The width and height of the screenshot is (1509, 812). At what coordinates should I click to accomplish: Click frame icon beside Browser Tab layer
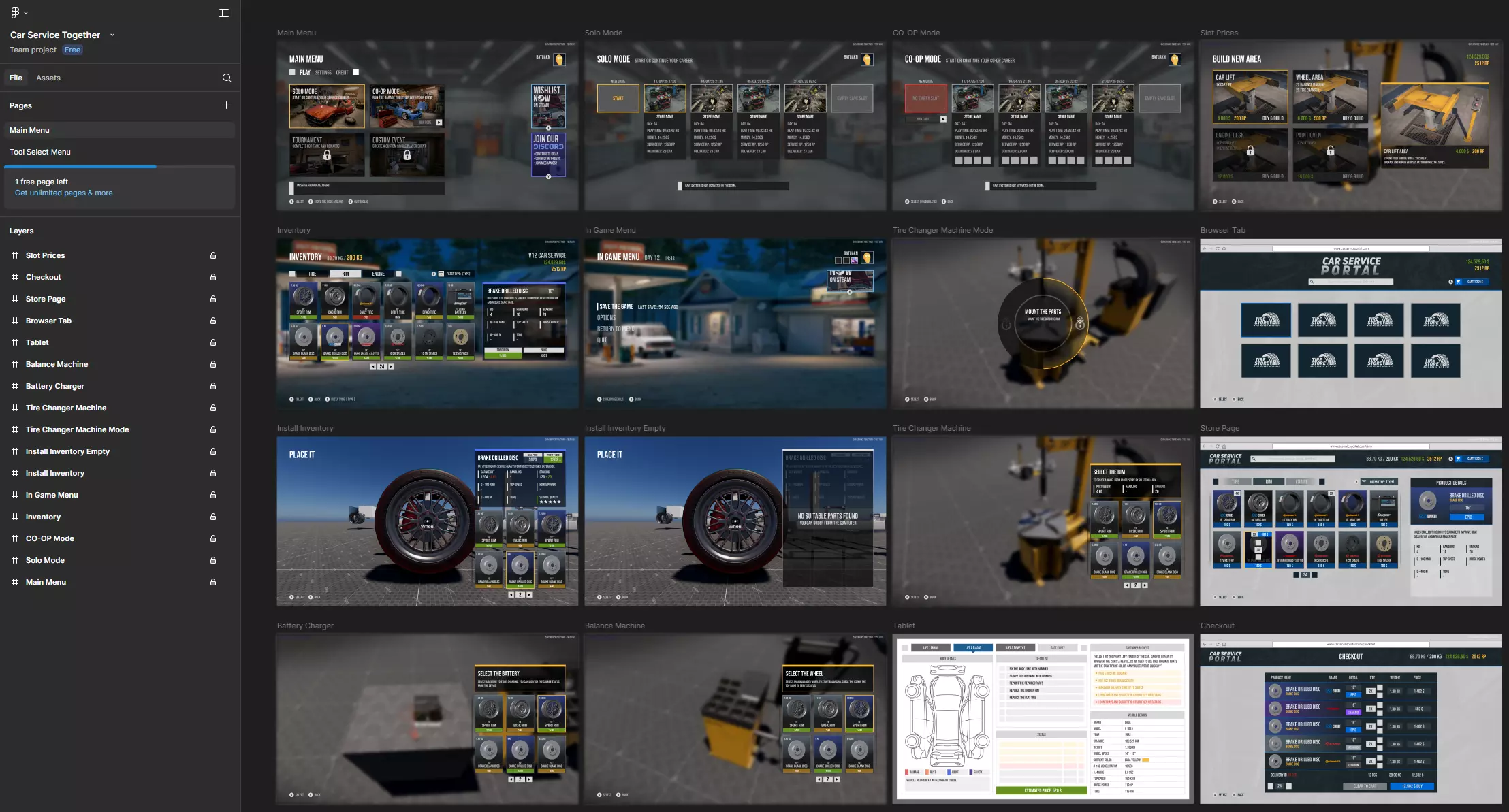pyautogui.click(x=15, y=321)
